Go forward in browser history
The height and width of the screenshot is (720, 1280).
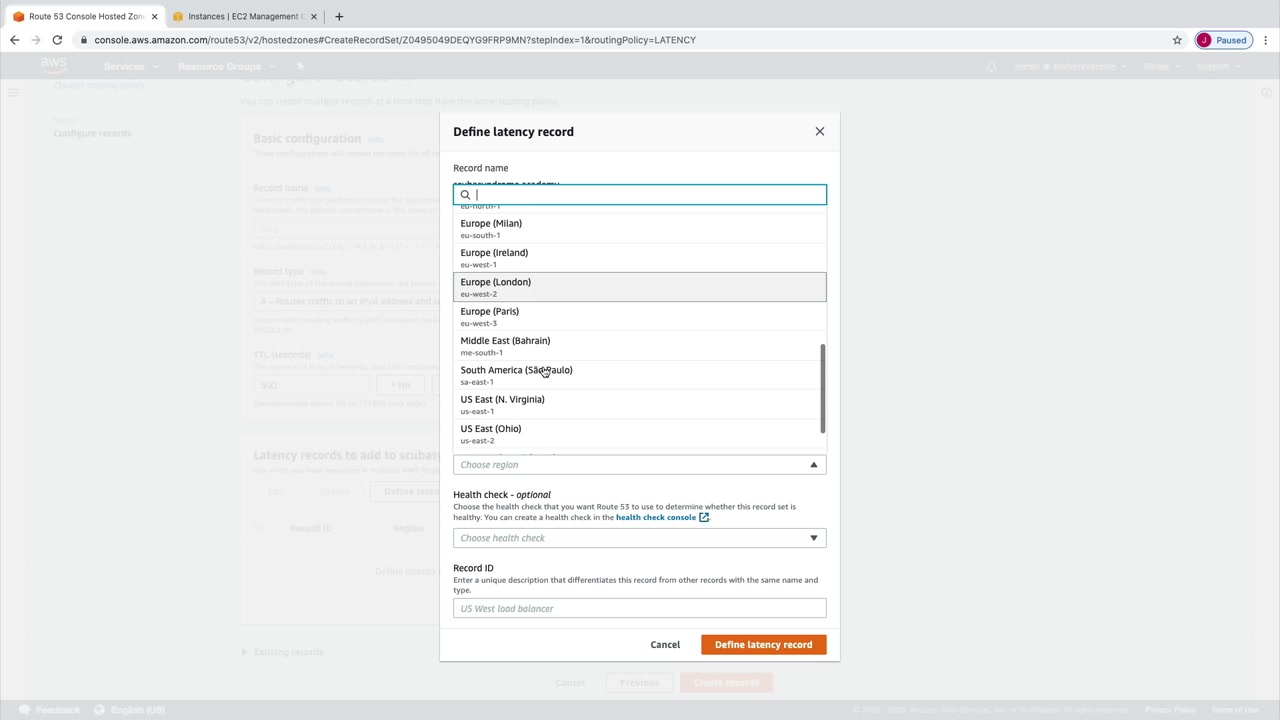click(36, 40)
